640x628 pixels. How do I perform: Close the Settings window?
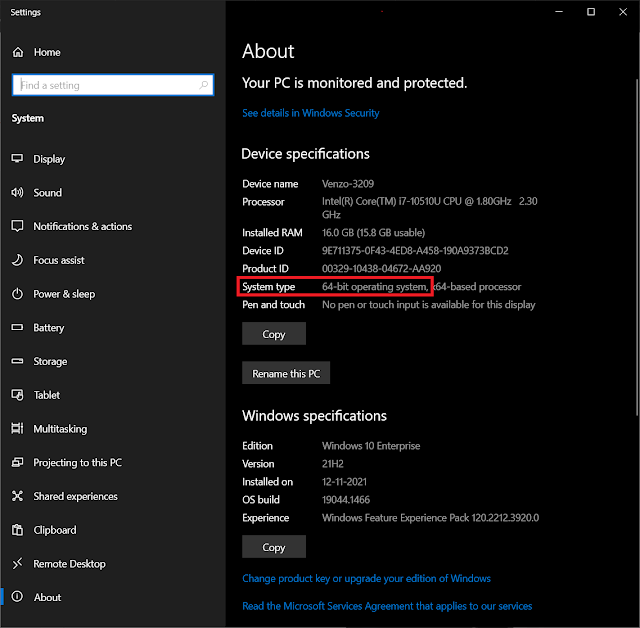[623, 12]
